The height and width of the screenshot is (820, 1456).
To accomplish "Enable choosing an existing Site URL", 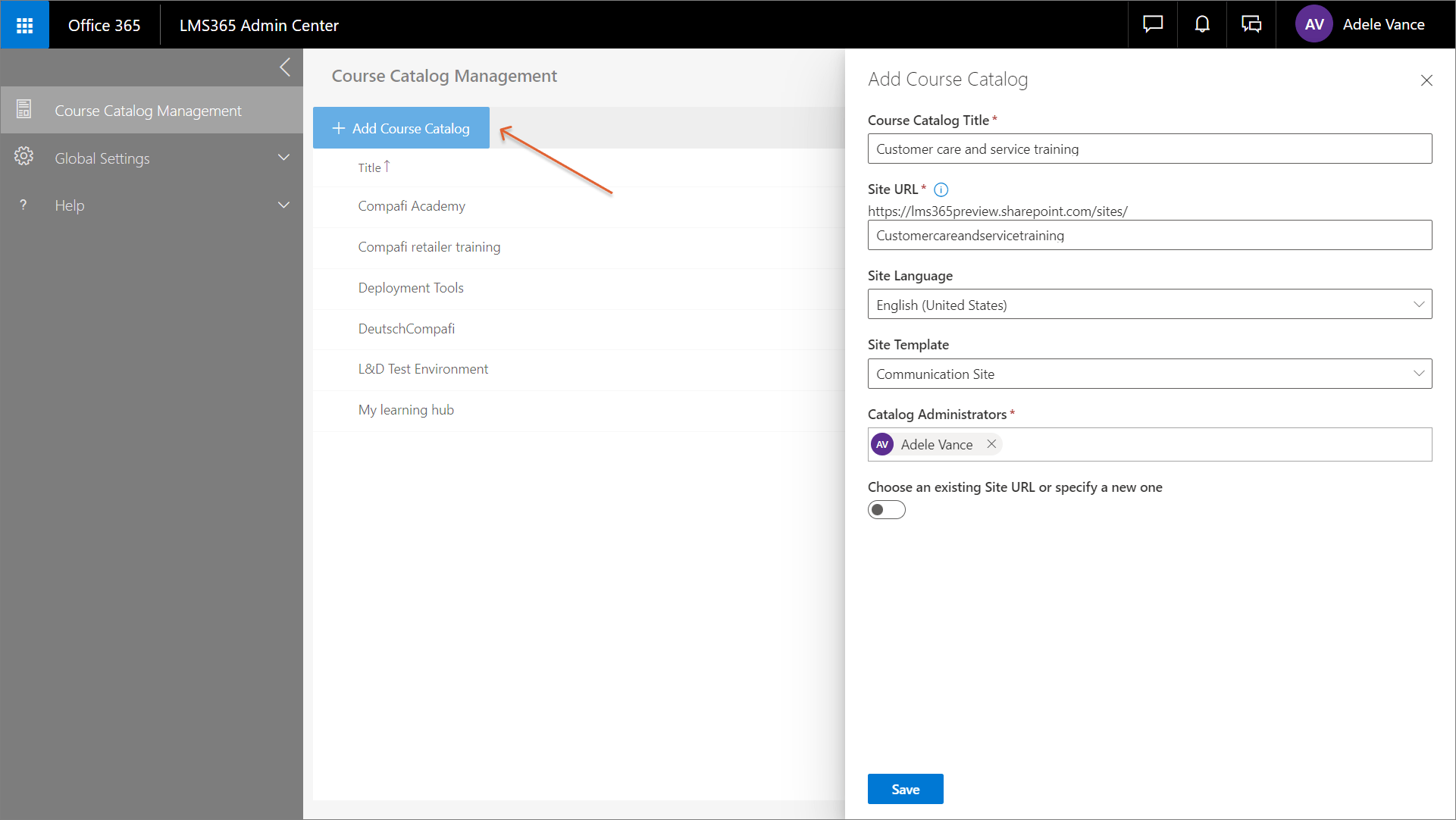I will [886, 509].
